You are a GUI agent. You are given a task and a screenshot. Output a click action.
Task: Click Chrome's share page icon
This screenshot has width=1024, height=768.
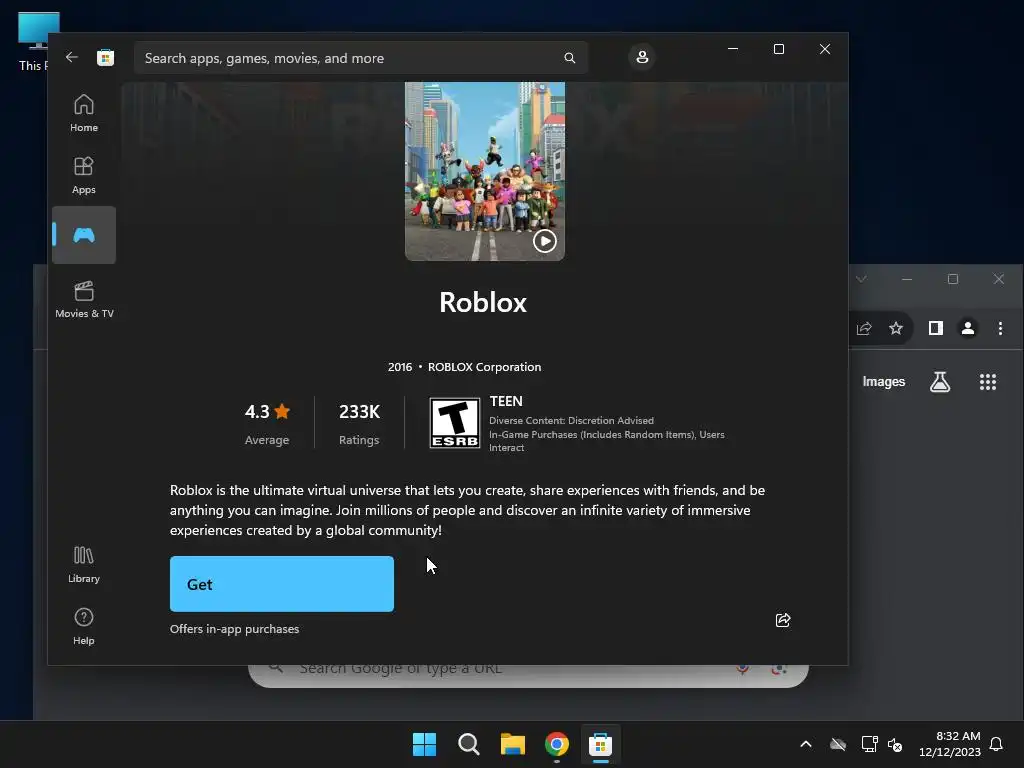tap(864, 328)
